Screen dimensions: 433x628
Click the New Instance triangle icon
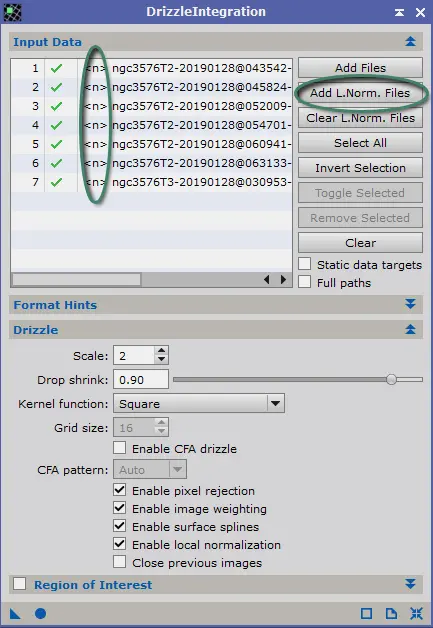15,614
